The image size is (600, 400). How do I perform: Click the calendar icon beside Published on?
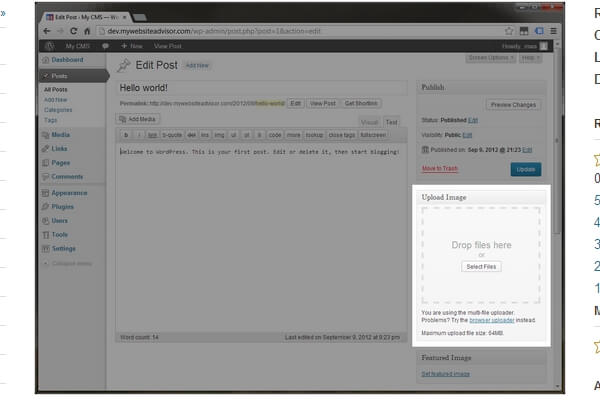(425, 149)
